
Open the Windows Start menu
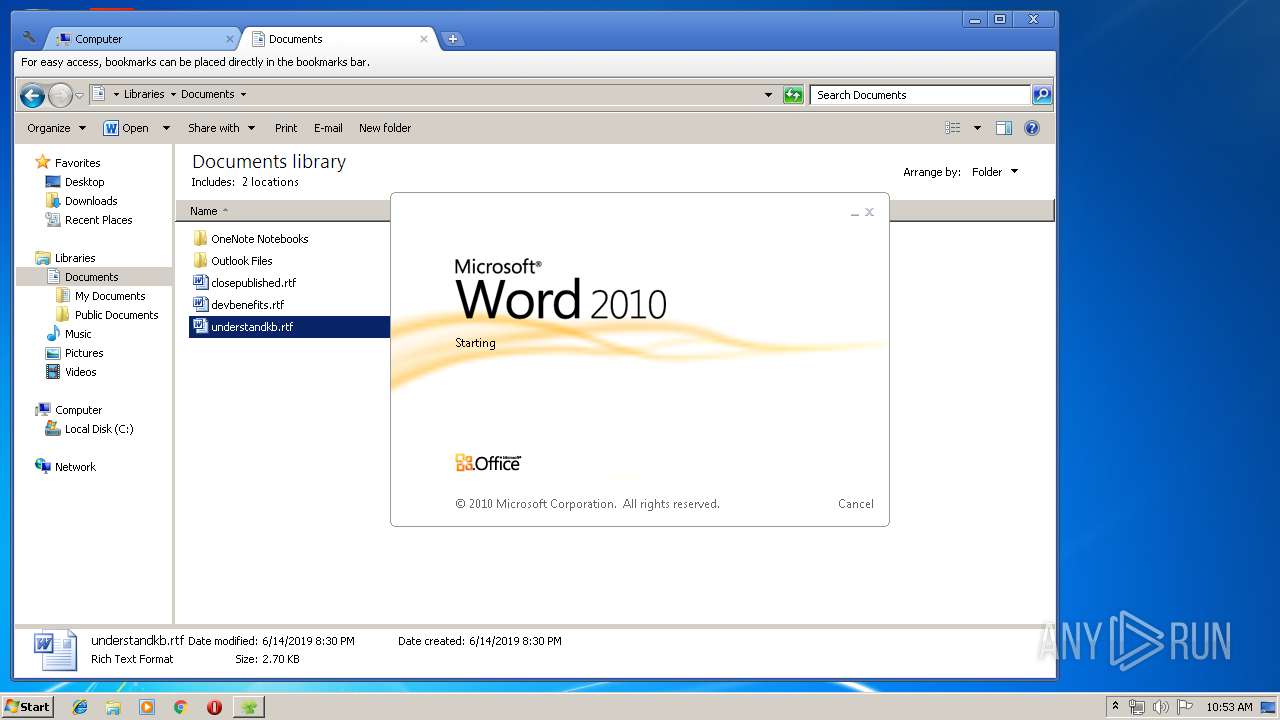[x=27, y=706]
